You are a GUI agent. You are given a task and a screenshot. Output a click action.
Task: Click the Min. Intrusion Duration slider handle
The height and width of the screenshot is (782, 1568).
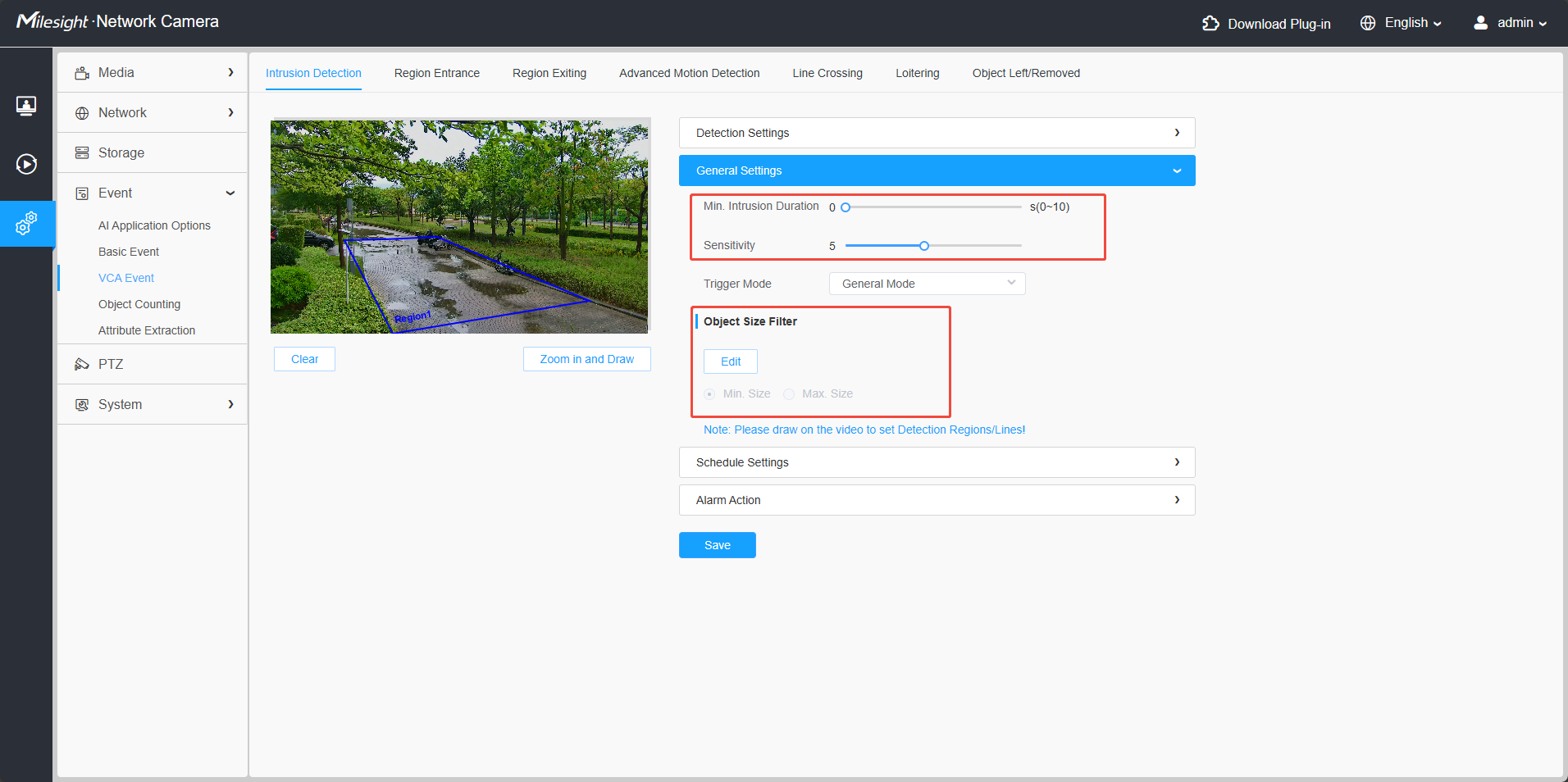846,207
